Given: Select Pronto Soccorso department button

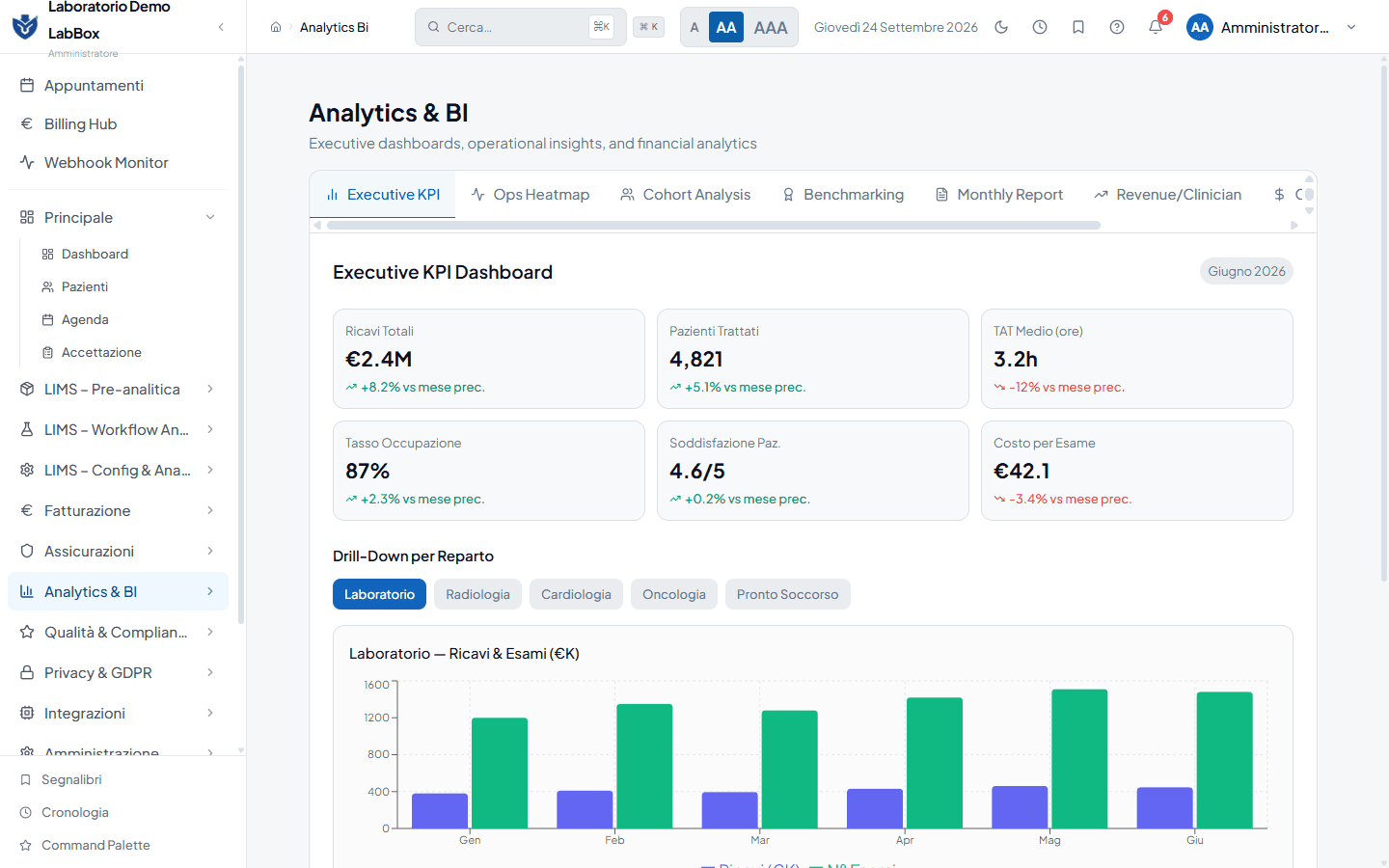Looking at the screenshot, I should coord(788,594).
